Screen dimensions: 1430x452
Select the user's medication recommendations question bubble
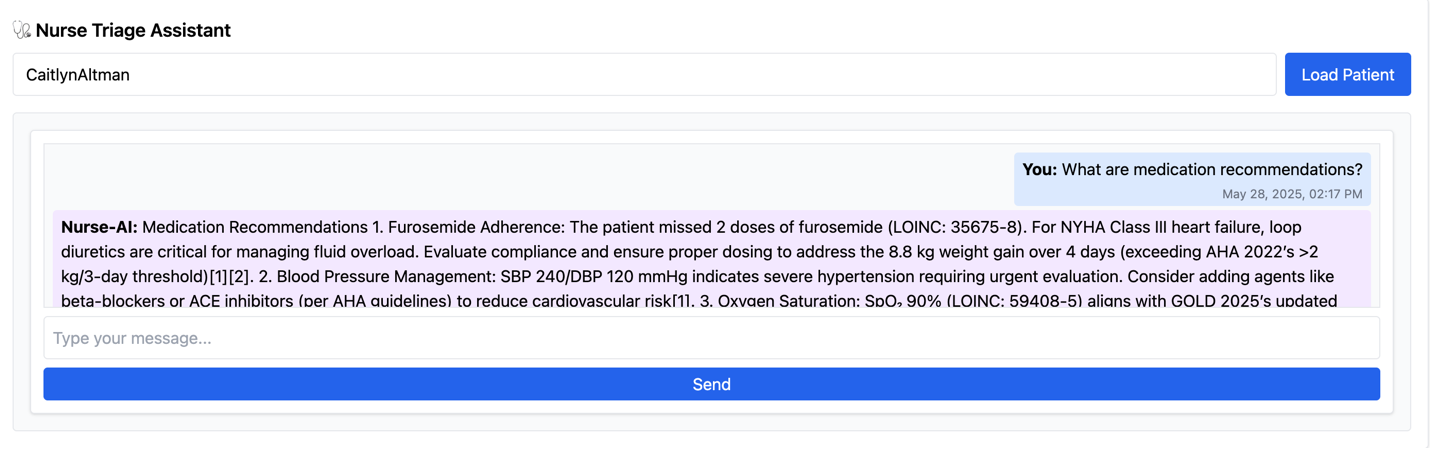click(x=1192, y=179)
